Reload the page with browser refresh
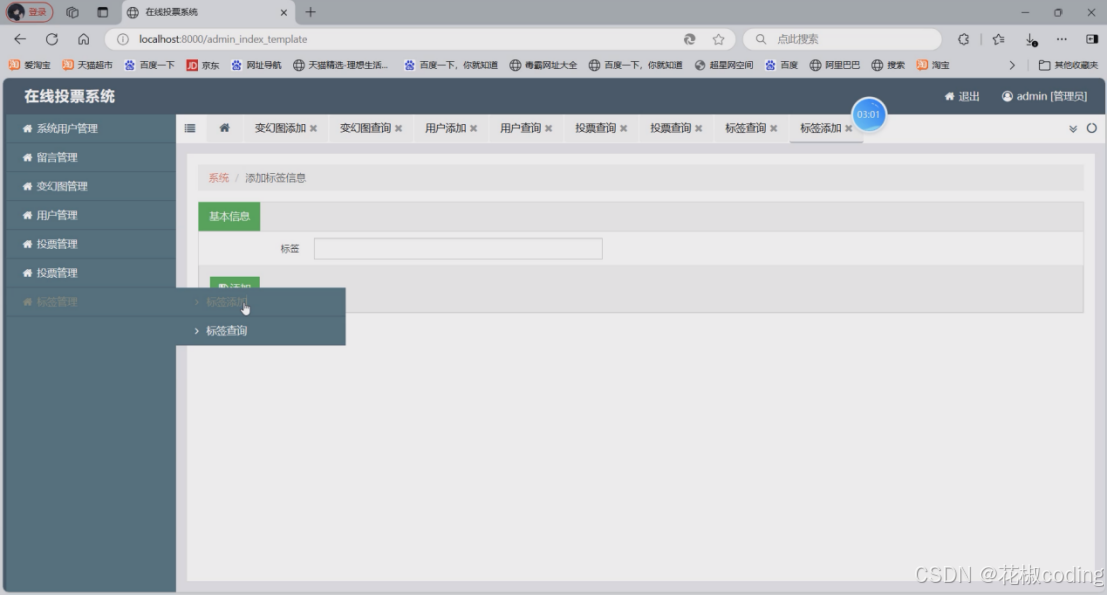1108x595 pixels. (52, 40)
